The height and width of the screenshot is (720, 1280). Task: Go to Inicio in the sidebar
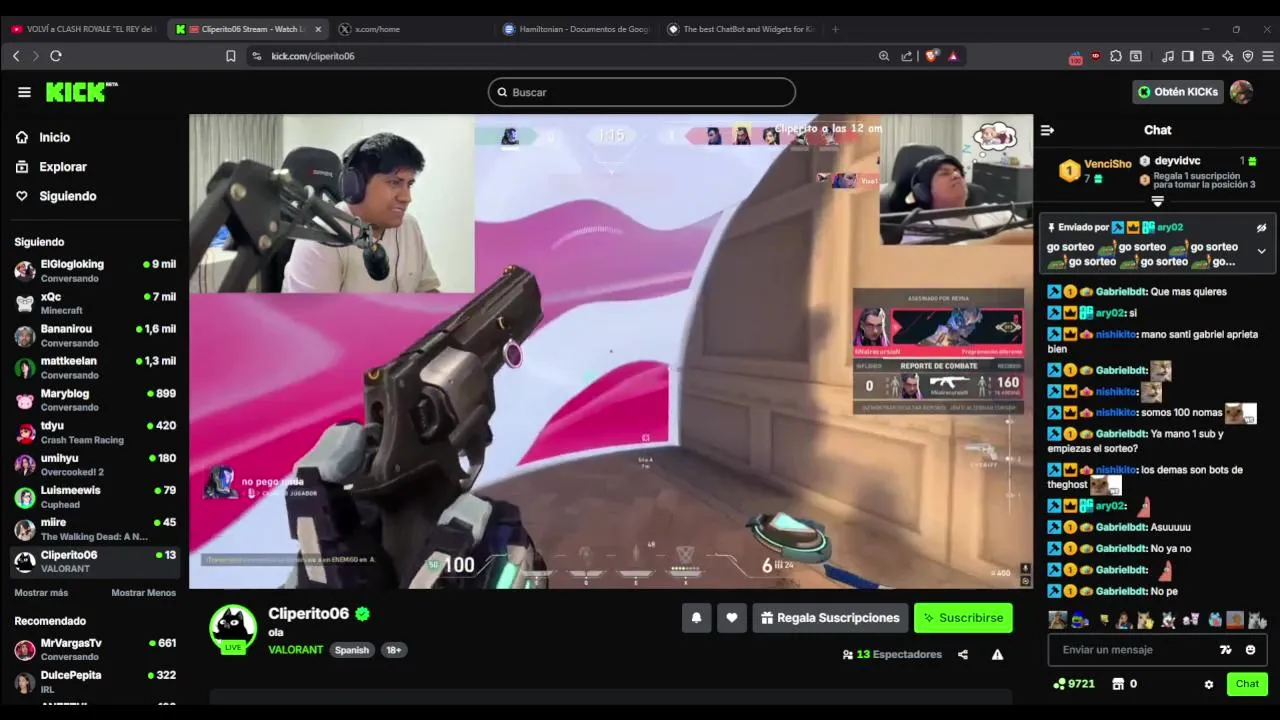click(54, 137)
